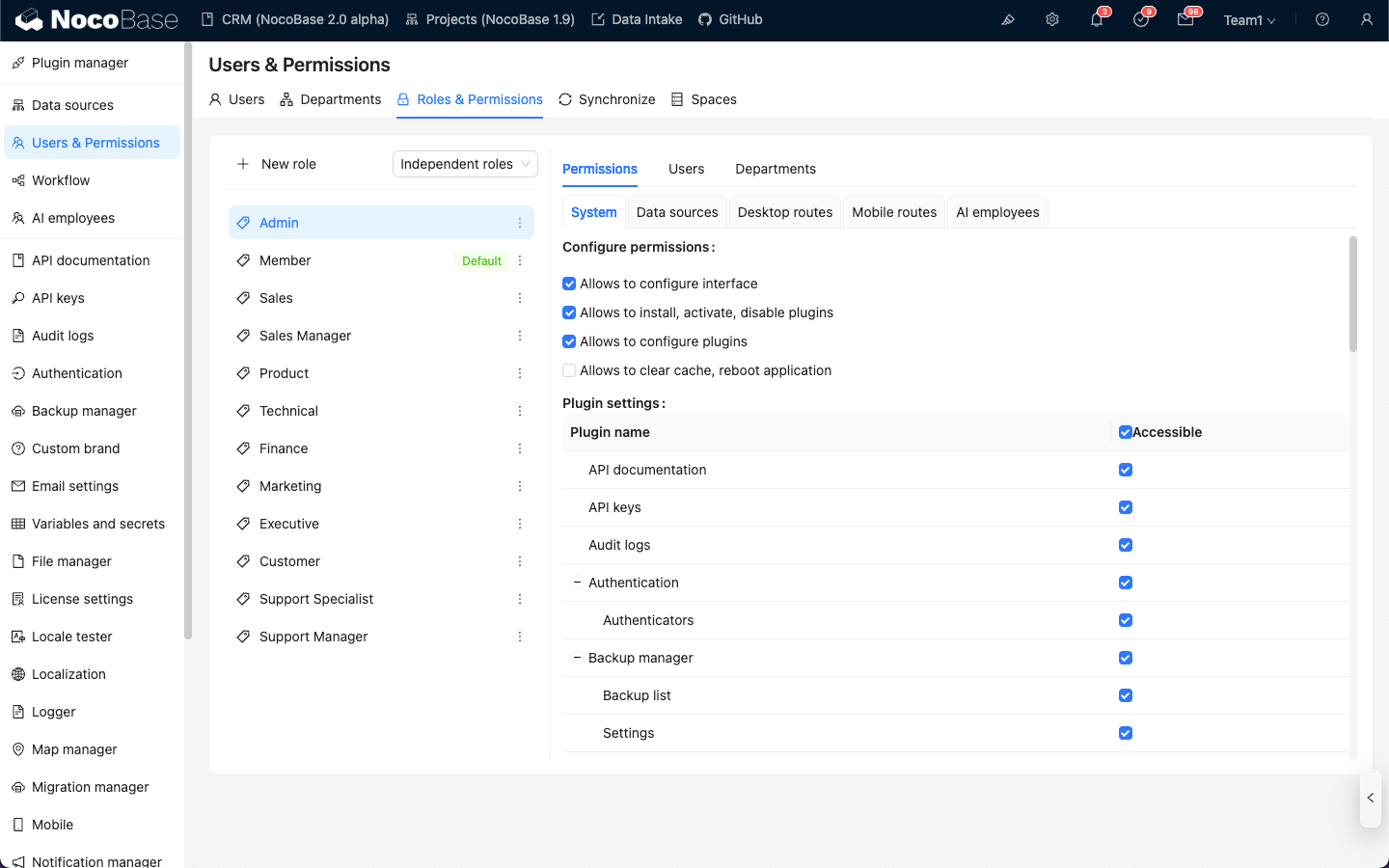The height and width of the screenshot is (868, 1389).
Task: Uncheck Allows to configure interface
Action: pyautogui.click(x=569, y=284)
